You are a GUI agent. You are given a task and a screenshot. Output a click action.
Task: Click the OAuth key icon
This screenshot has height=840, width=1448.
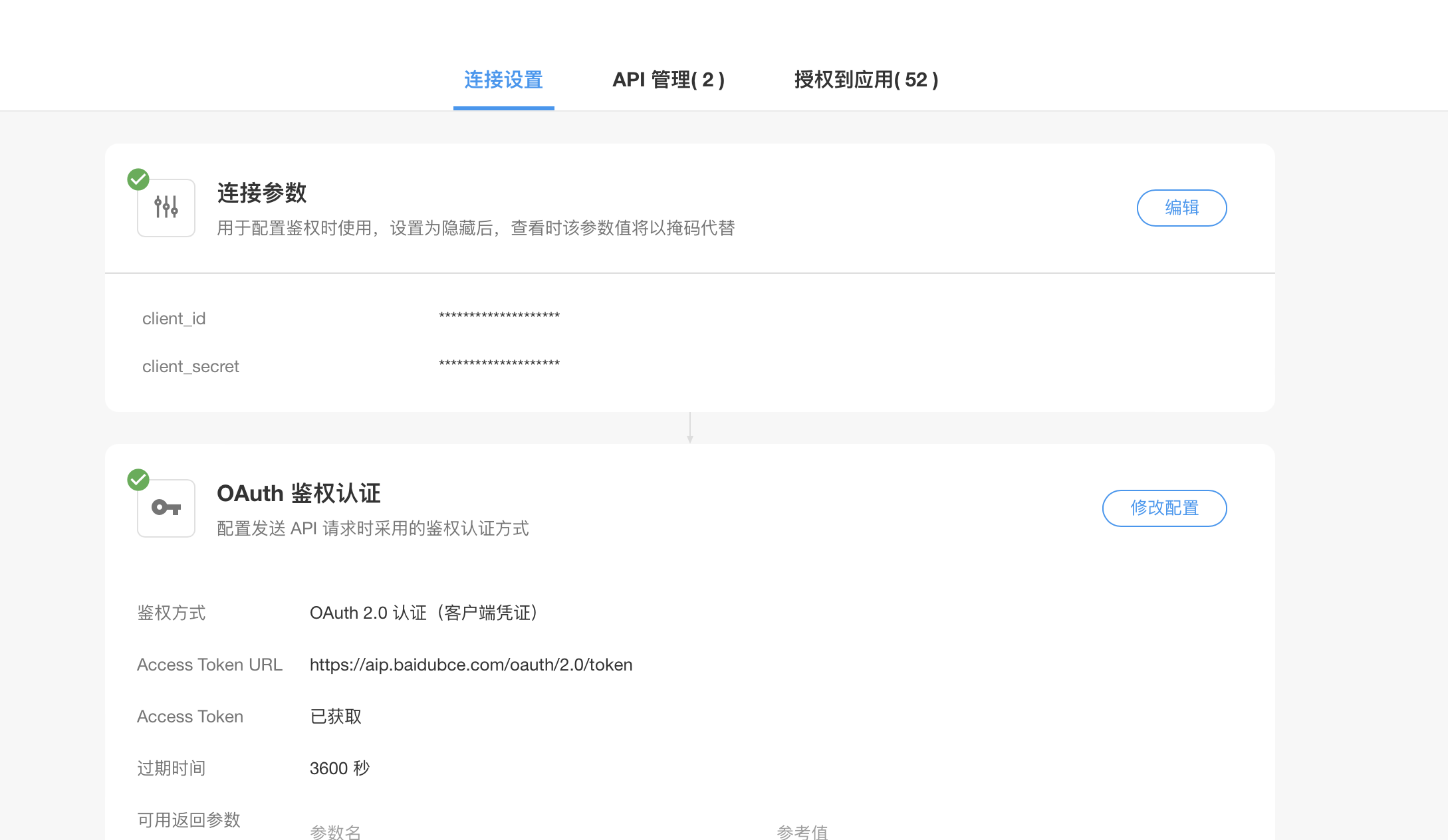pyautogui.click(x=166, y=508)
